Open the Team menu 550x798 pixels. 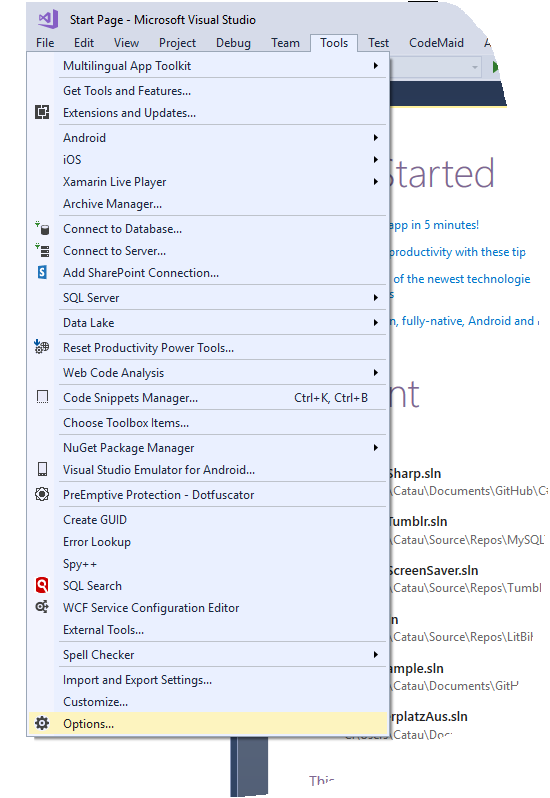[285, 43]
